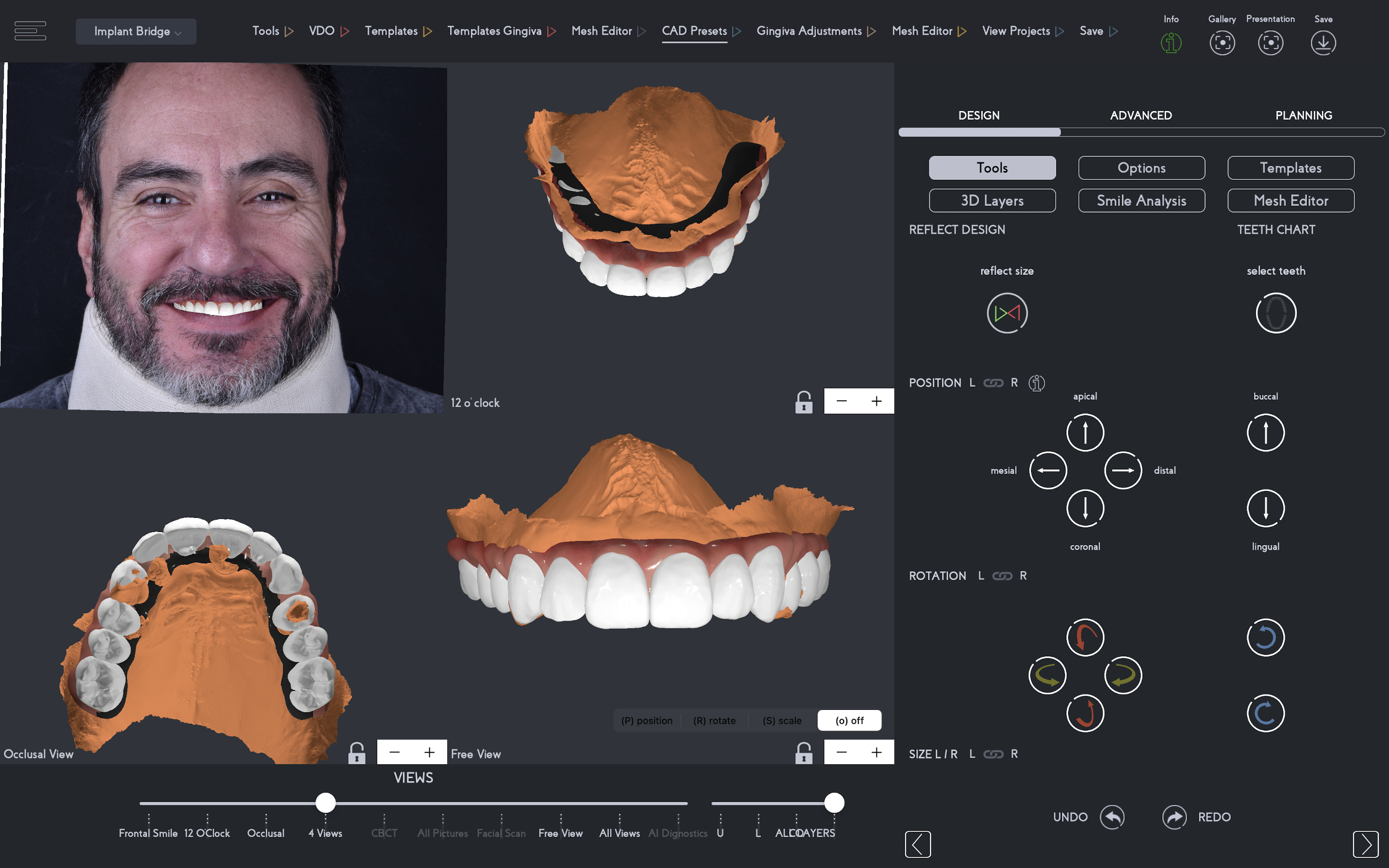Toggle the Rotation L/R link icon

(x=1002, y=576)
